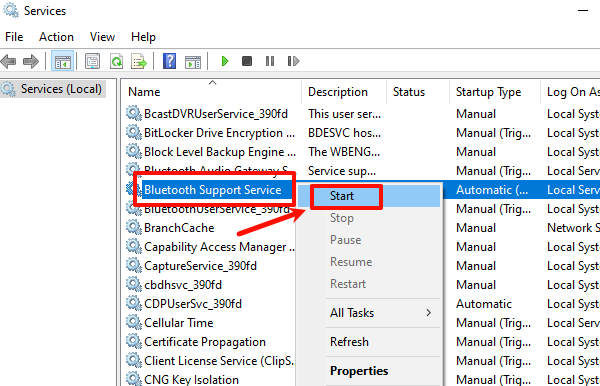Sort by the Startup Type column header
The width and height of the screenshot is (600, 386).
tap(488, 92)
